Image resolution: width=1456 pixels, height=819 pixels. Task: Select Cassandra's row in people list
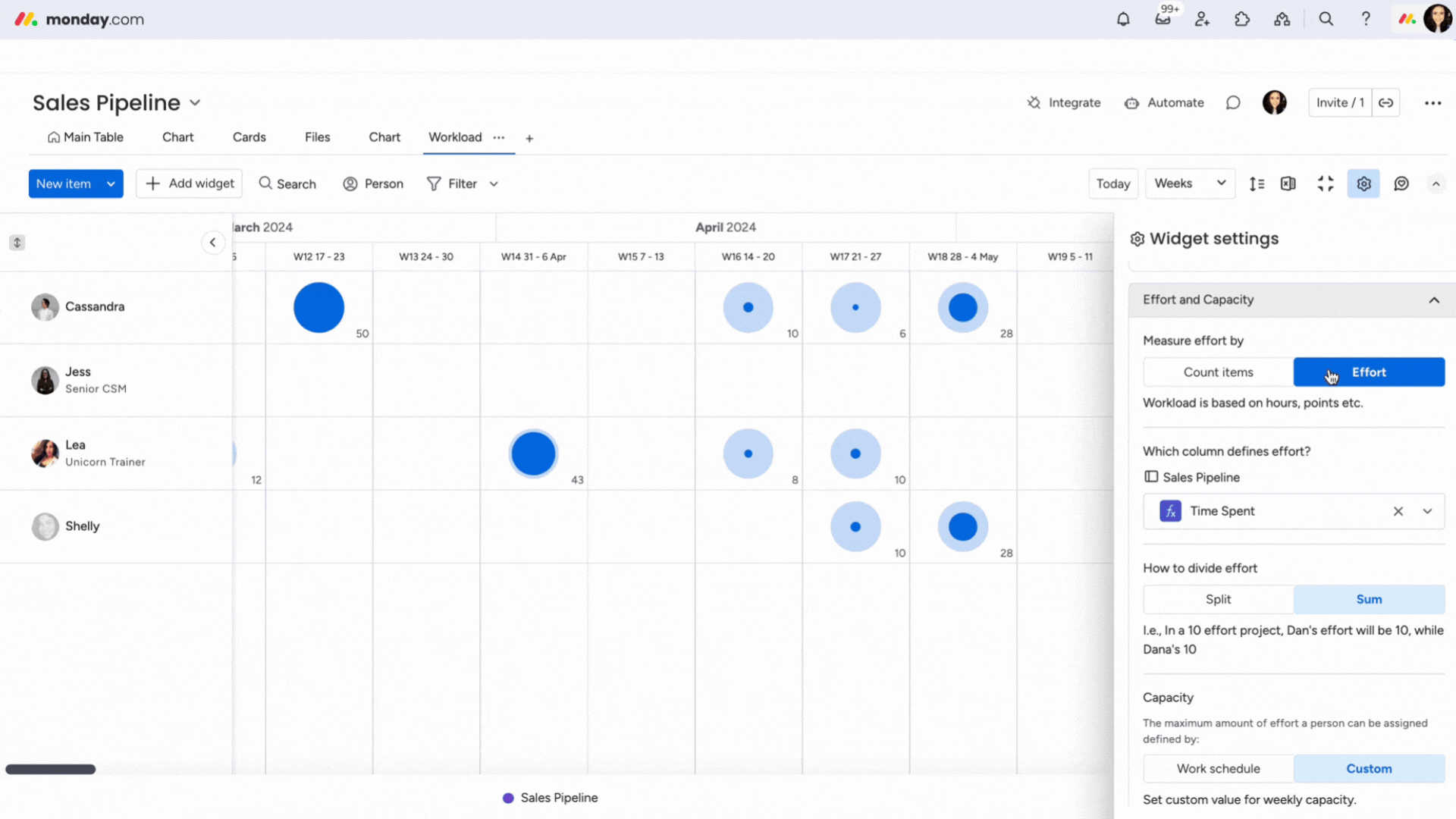(x=116, y=307)
